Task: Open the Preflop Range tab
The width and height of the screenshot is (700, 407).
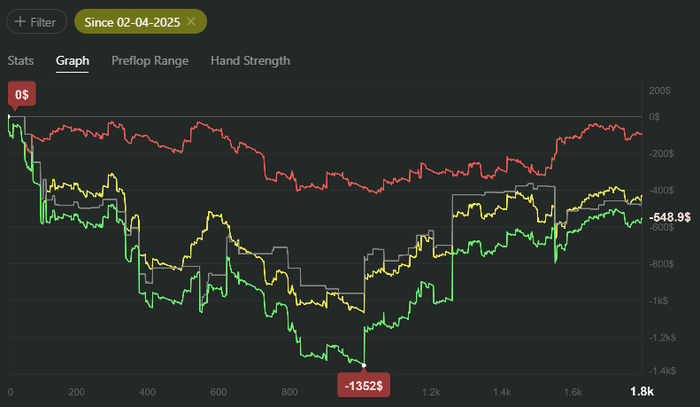Action: point(150,60)
